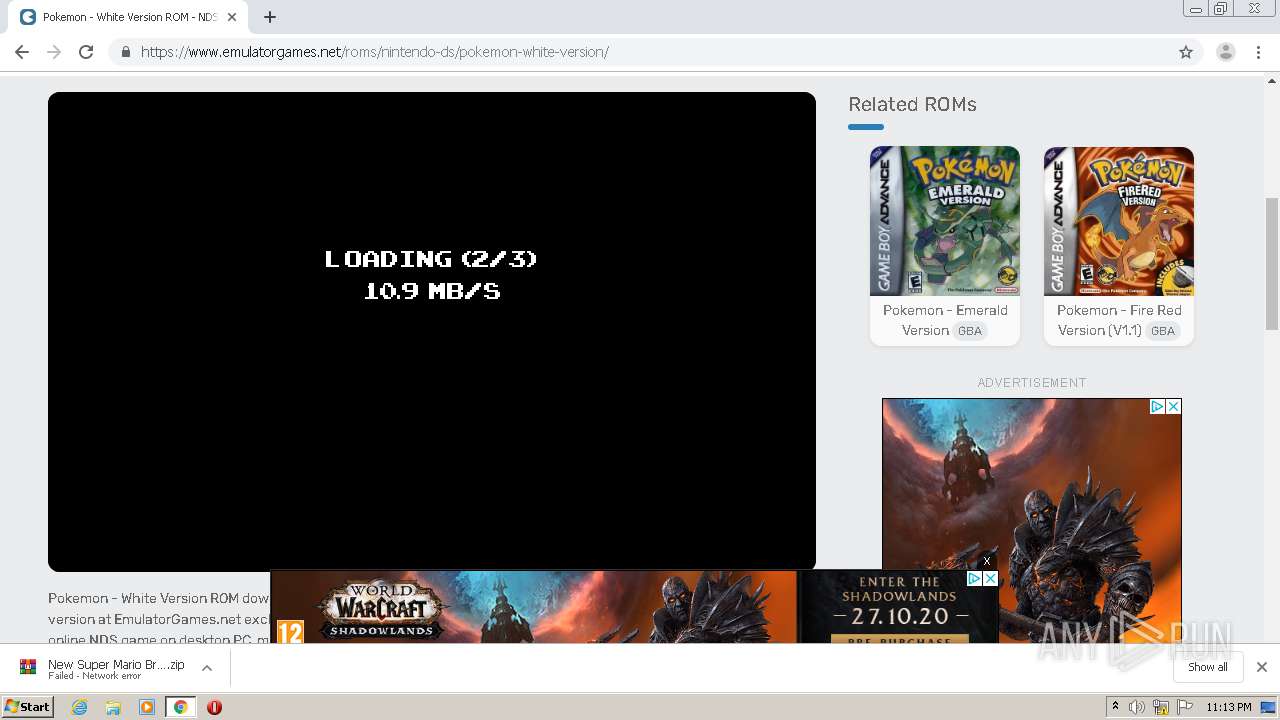Open a new browser tab
The image size is (1280, 720).
(x=269, y=17)
